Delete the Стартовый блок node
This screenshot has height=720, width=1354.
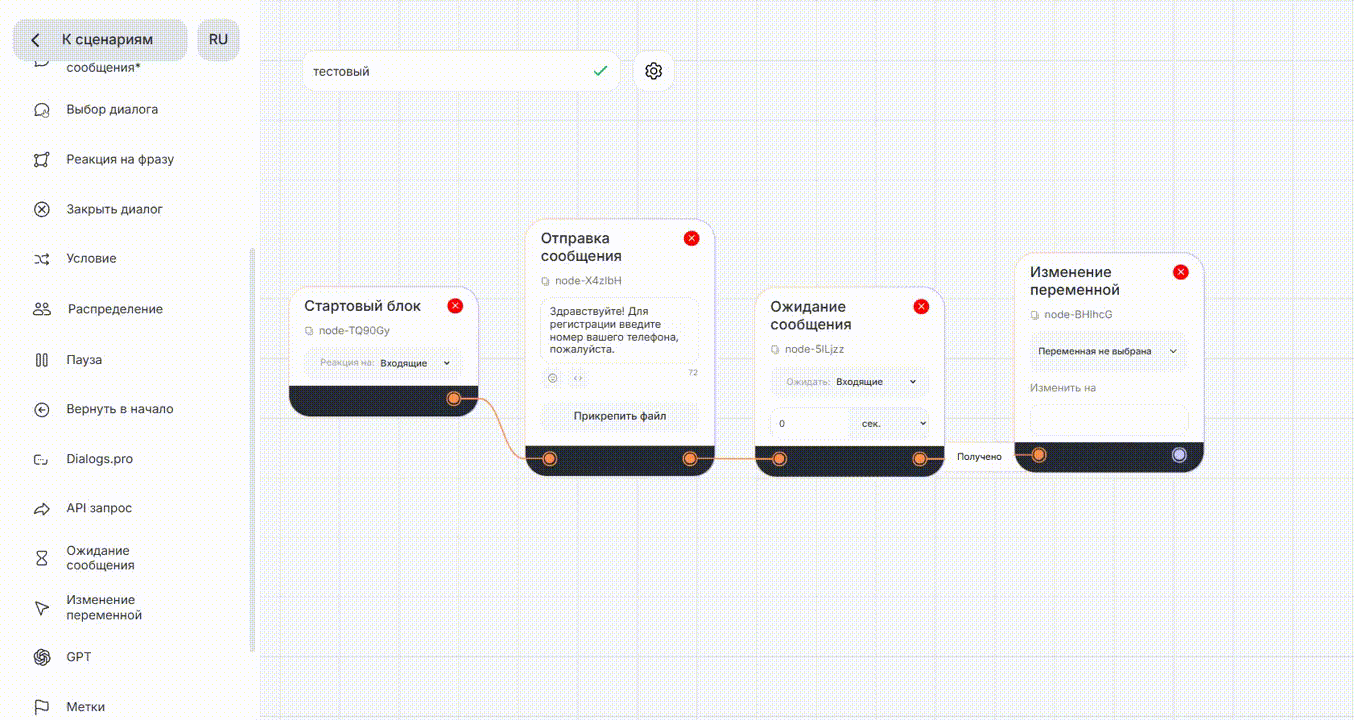pyautogui.click(x=455, y=306)
